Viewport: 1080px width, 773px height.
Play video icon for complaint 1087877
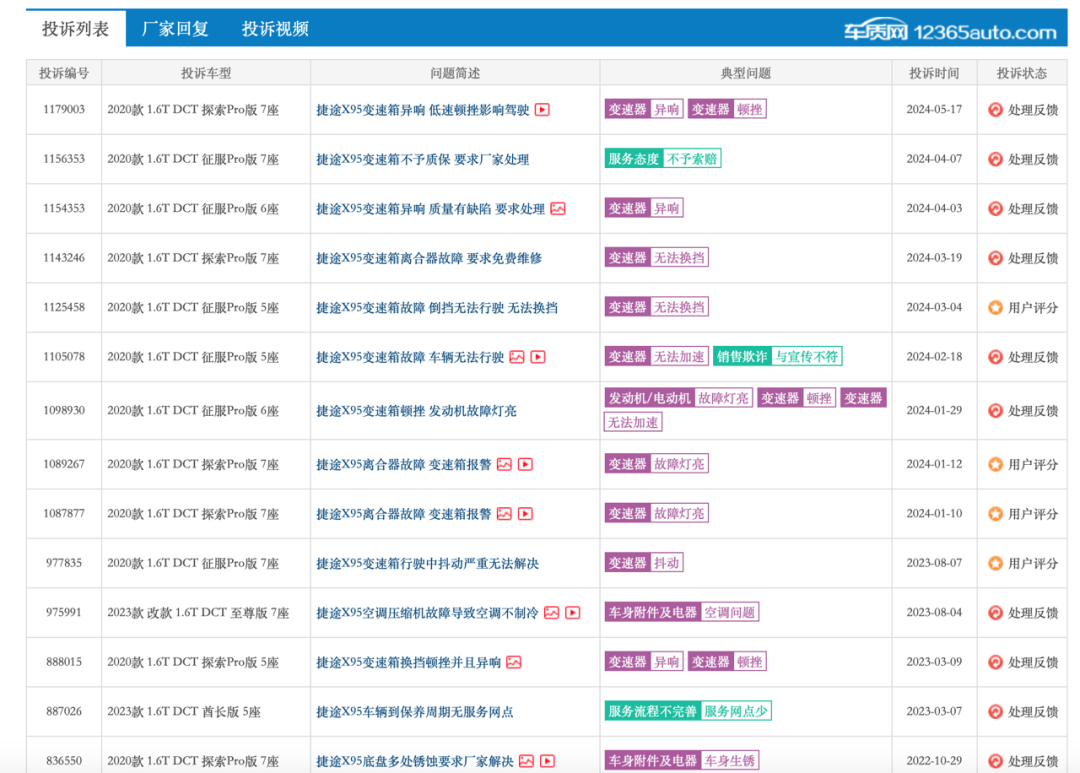526,514
